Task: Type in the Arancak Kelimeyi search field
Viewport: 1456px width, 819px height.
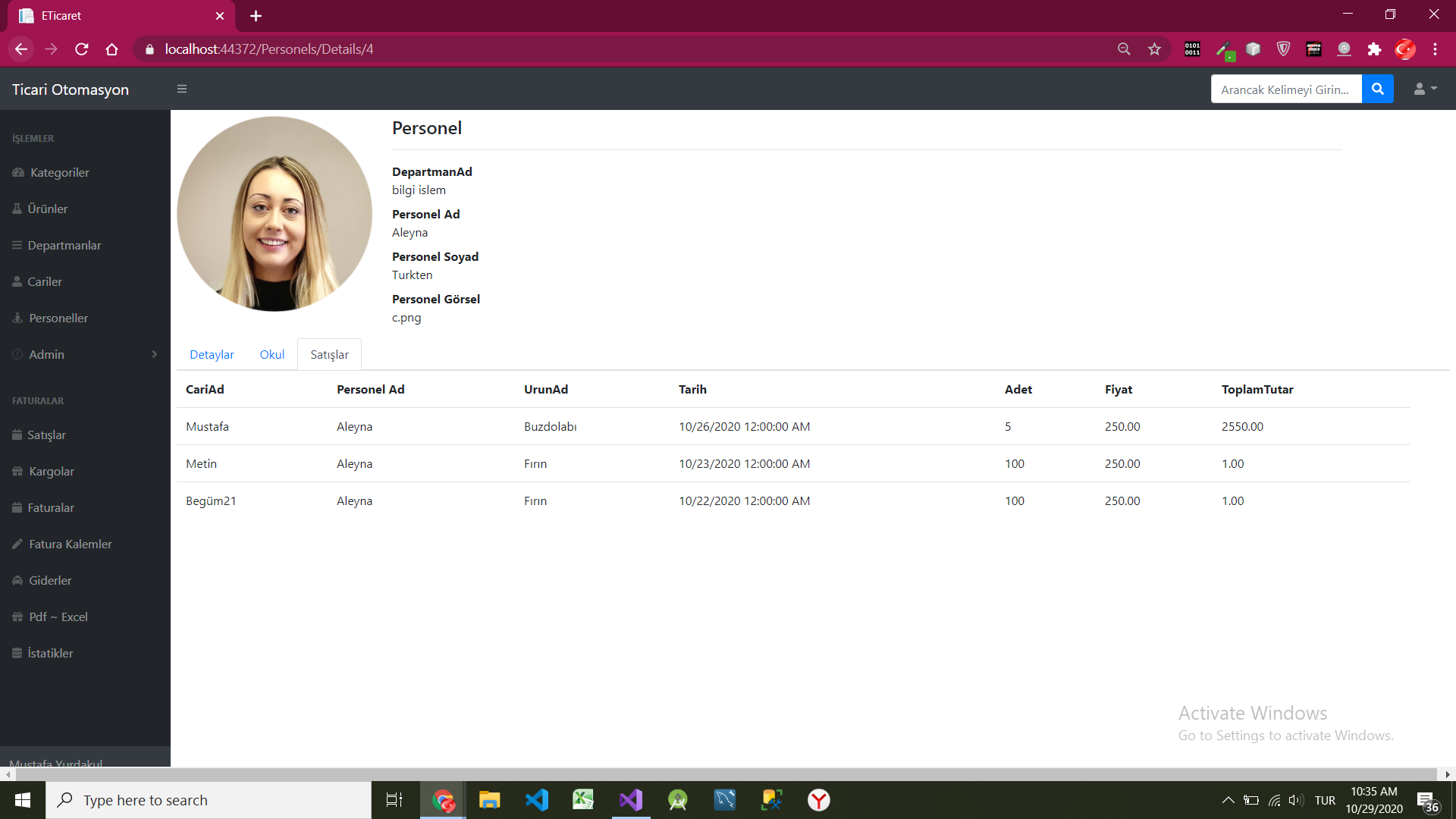Action: [x=1285, y=89]
